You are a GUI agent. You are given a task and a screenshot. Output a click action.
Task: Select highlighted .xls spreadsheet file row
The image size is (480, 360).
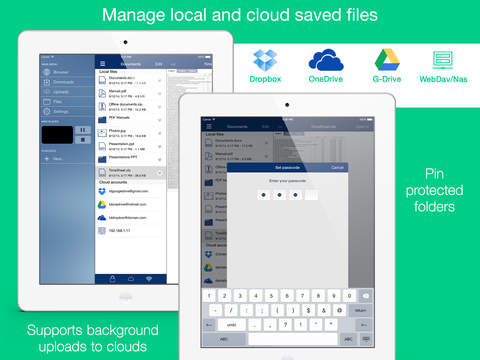click(x=131, y=173)
